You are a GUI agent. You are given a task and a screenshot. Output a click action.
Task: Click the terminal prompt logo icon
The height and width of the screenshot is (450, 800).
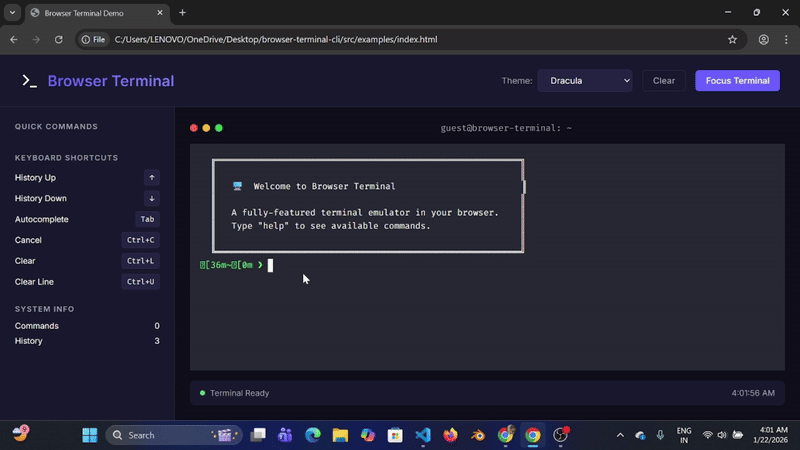coord(29,81)
